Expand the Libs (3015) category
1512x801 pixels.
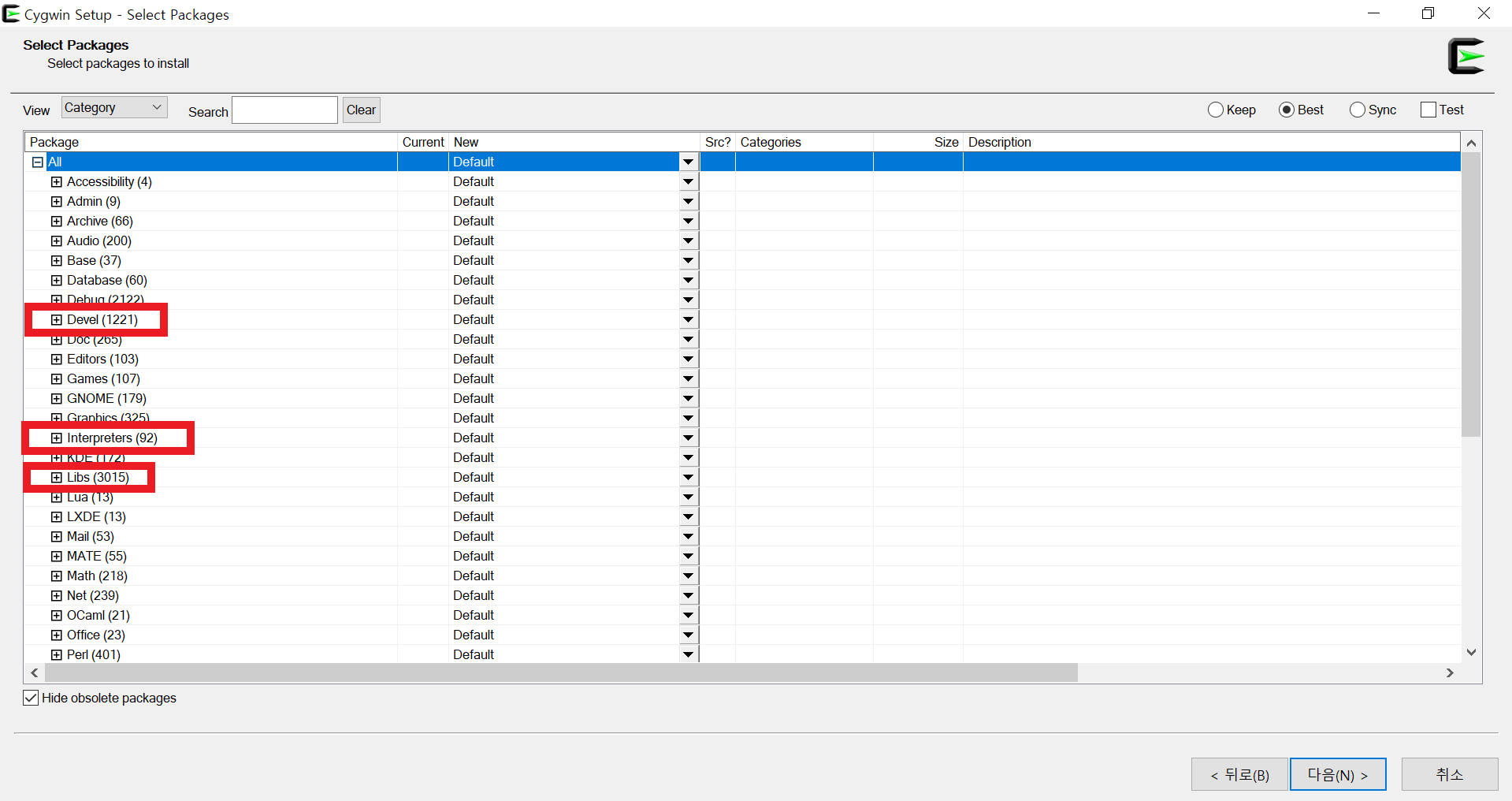coord(57,478)
